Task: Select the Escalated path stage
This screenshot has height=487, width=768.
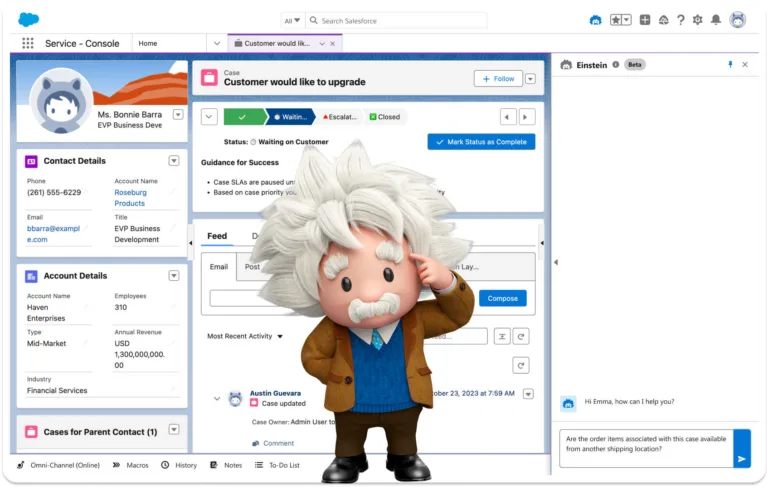Action: [339, 117]
